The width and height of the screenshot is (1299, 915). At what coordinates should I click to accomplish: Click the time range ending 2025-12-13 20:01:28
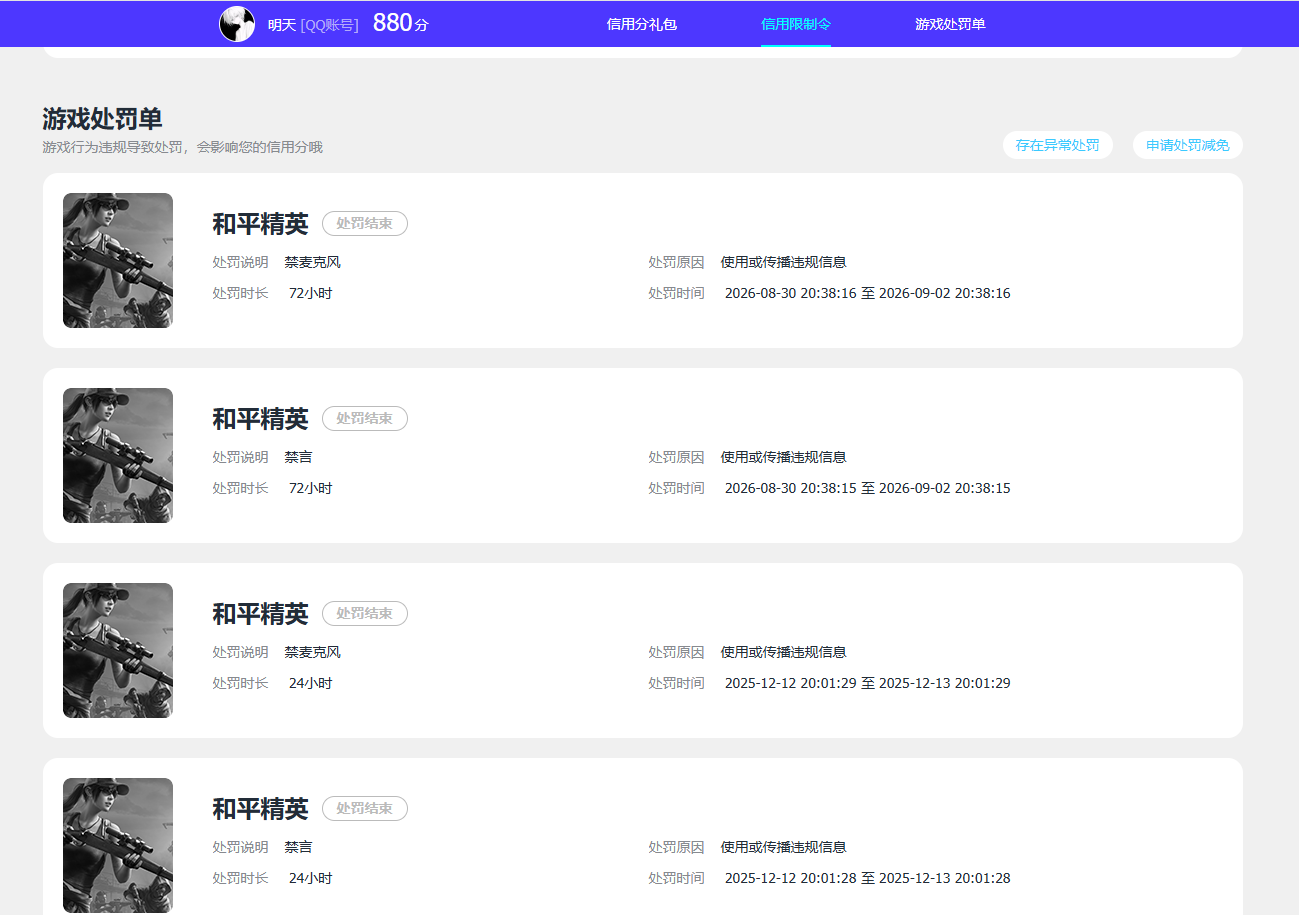868,878
